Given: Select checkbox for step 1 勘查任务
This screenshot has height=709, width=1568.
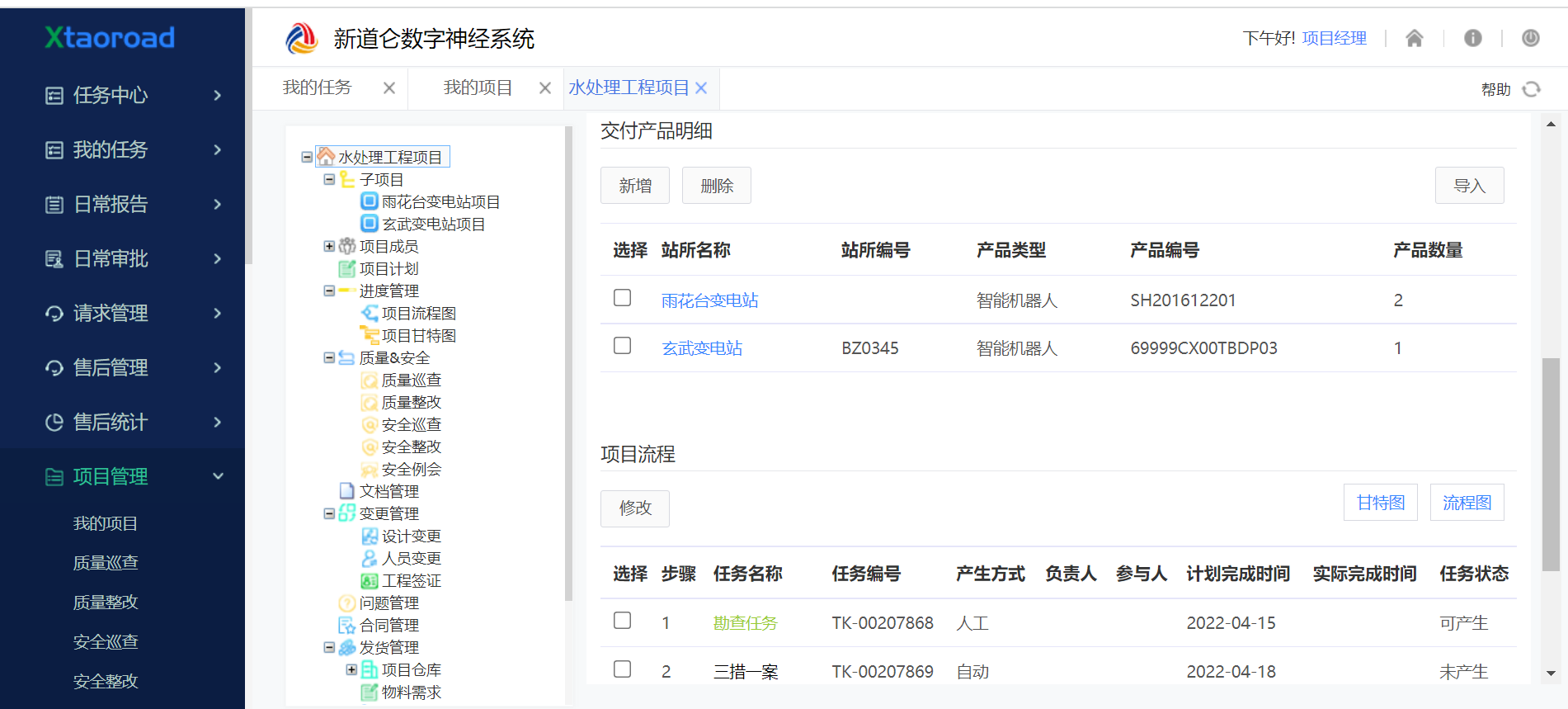Looking at the screenshot, I should coord(623,621).
